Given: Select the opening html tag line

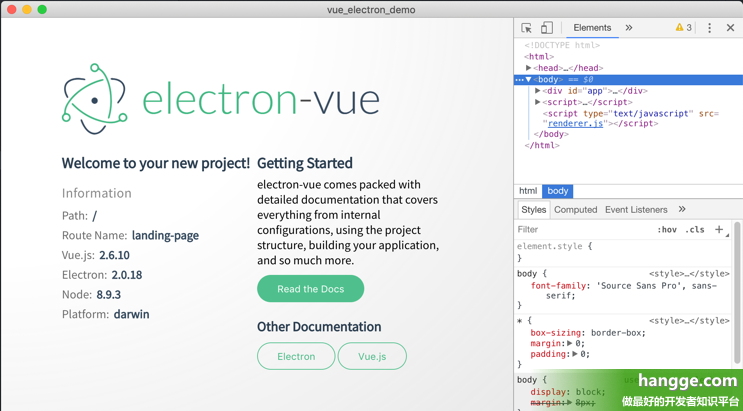Looking at the screenshot, I should point(539,56).
